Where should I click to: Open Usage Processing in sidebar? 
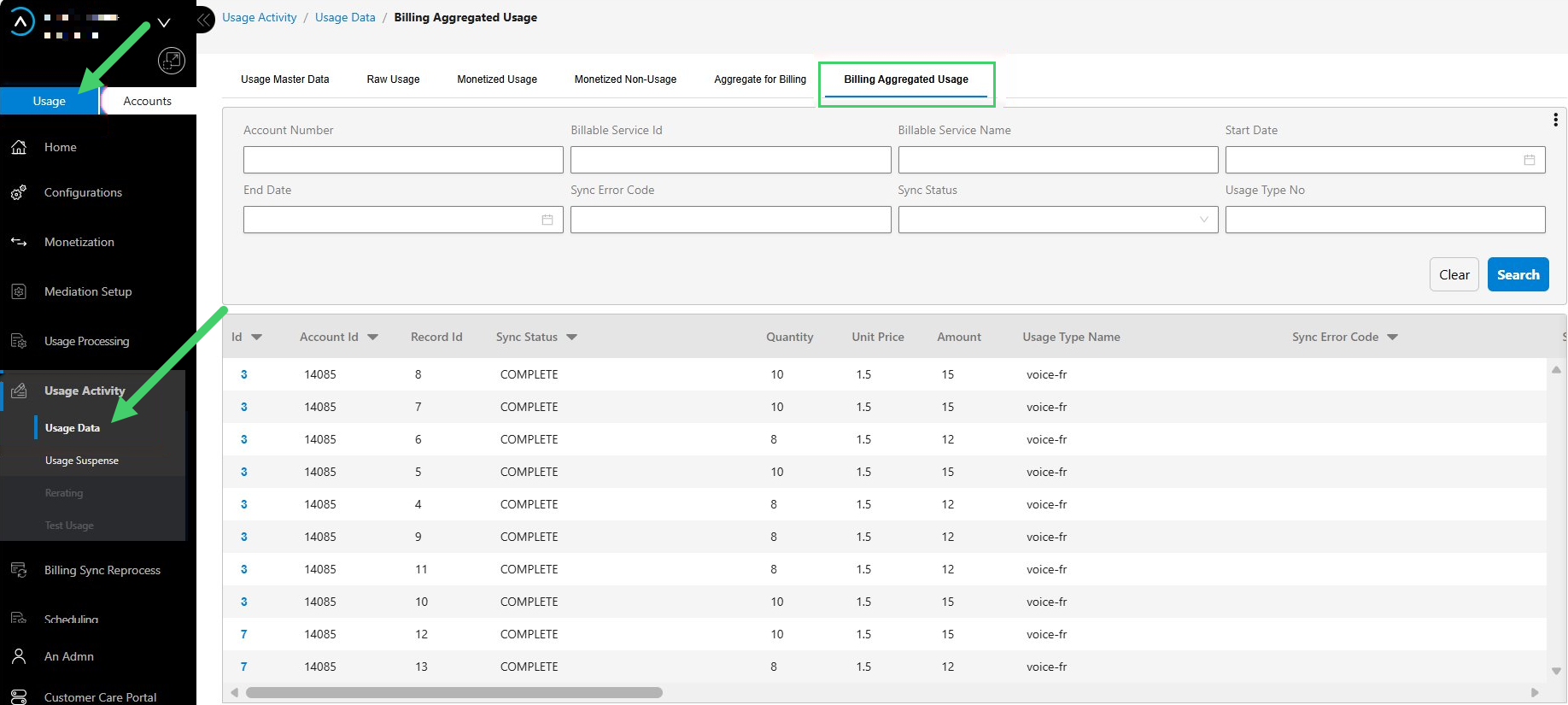pyautogui.click(x=87, y=341)
